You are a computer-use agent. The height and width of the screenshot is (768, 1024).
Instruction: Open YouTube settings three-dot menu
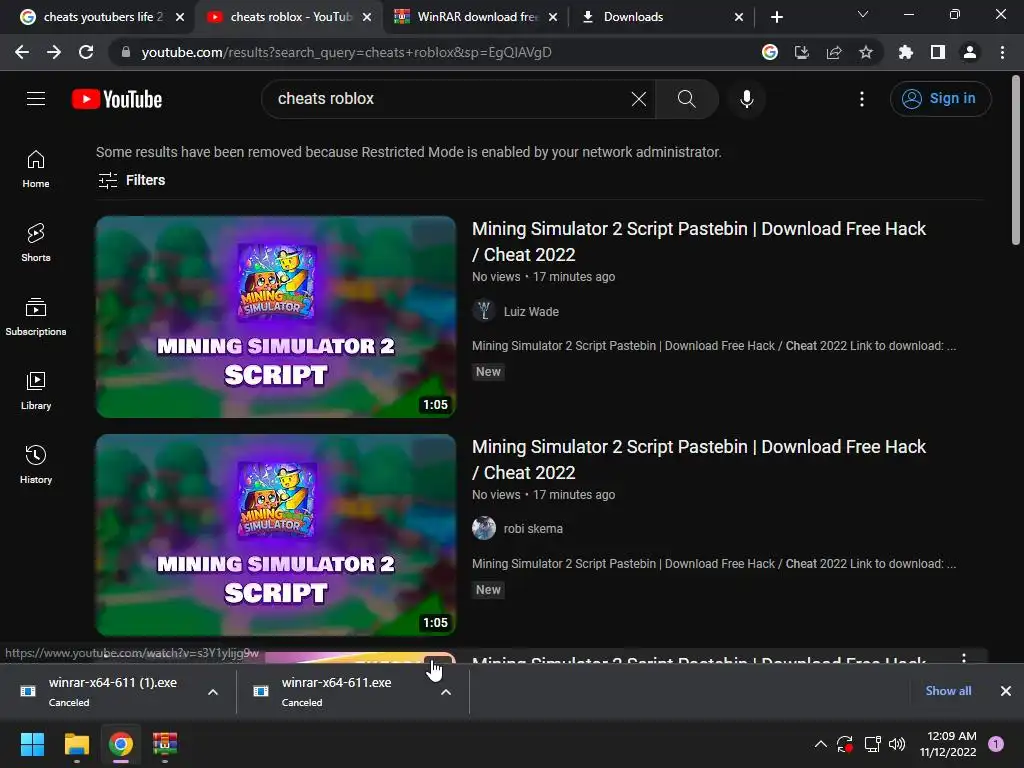(x=862, y=99)
